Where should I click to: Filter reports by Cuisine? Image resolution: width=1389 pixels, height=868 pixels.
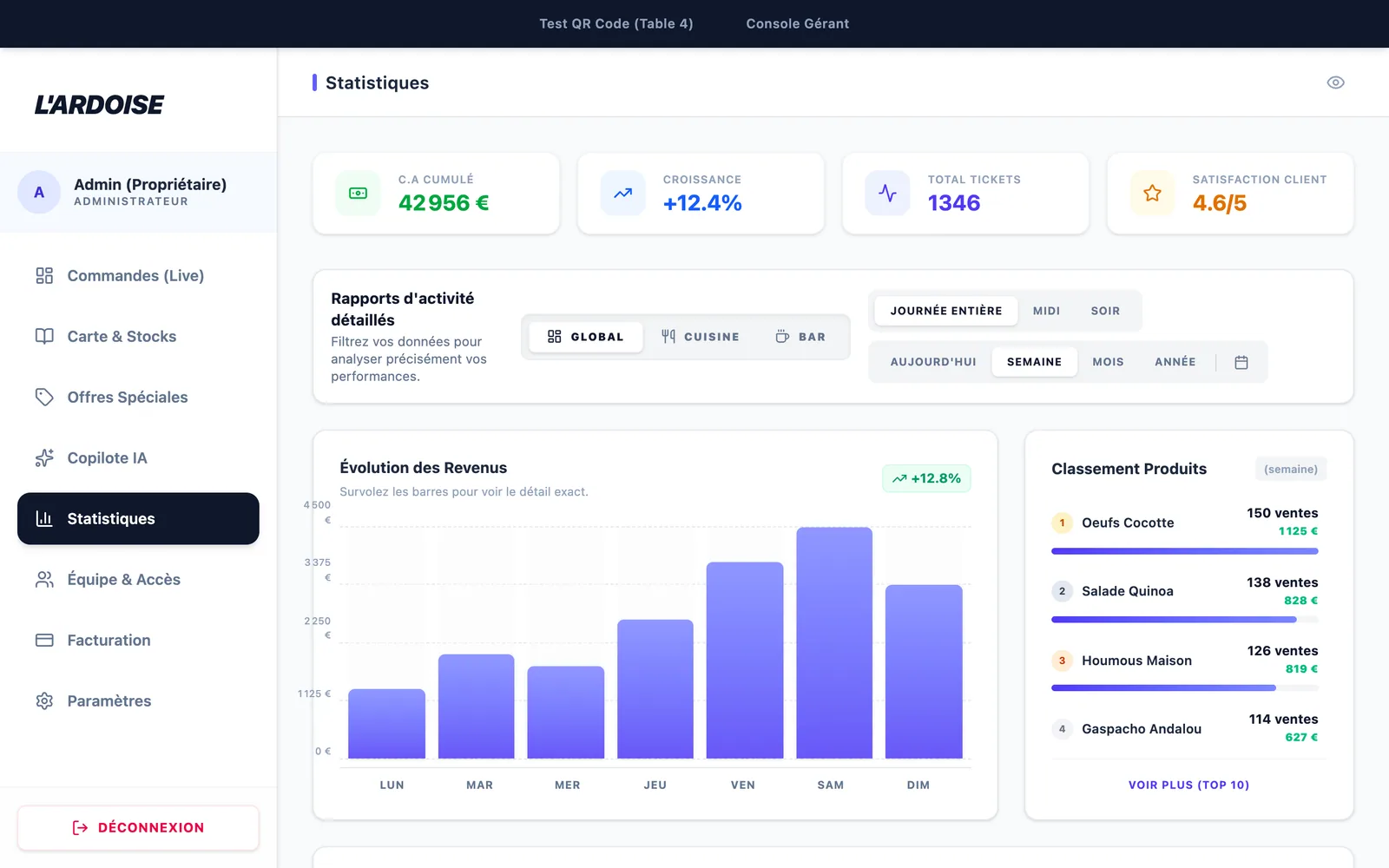tap(700, 337)
